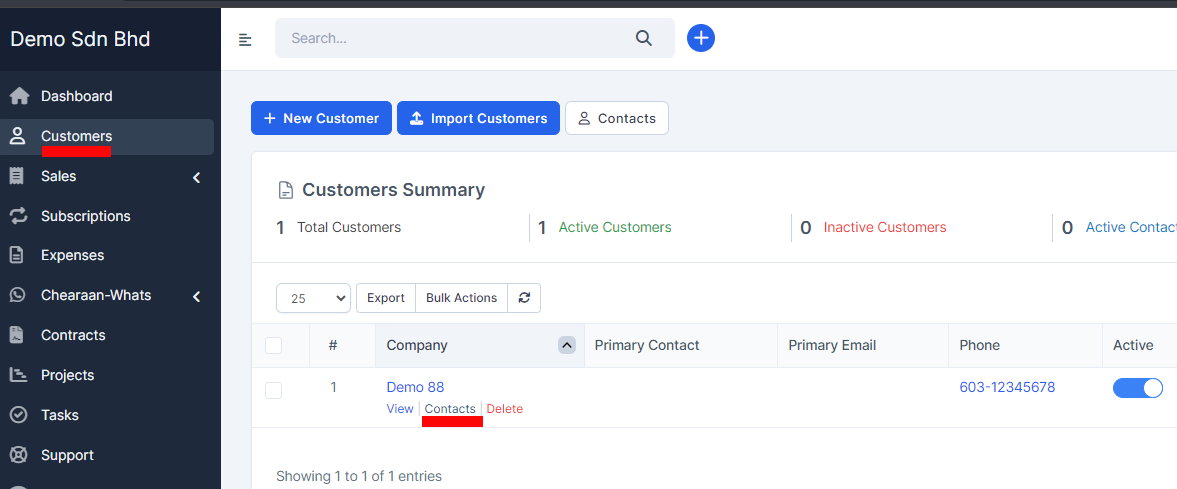Click the search magnifier icon

[x=643, y=38]
